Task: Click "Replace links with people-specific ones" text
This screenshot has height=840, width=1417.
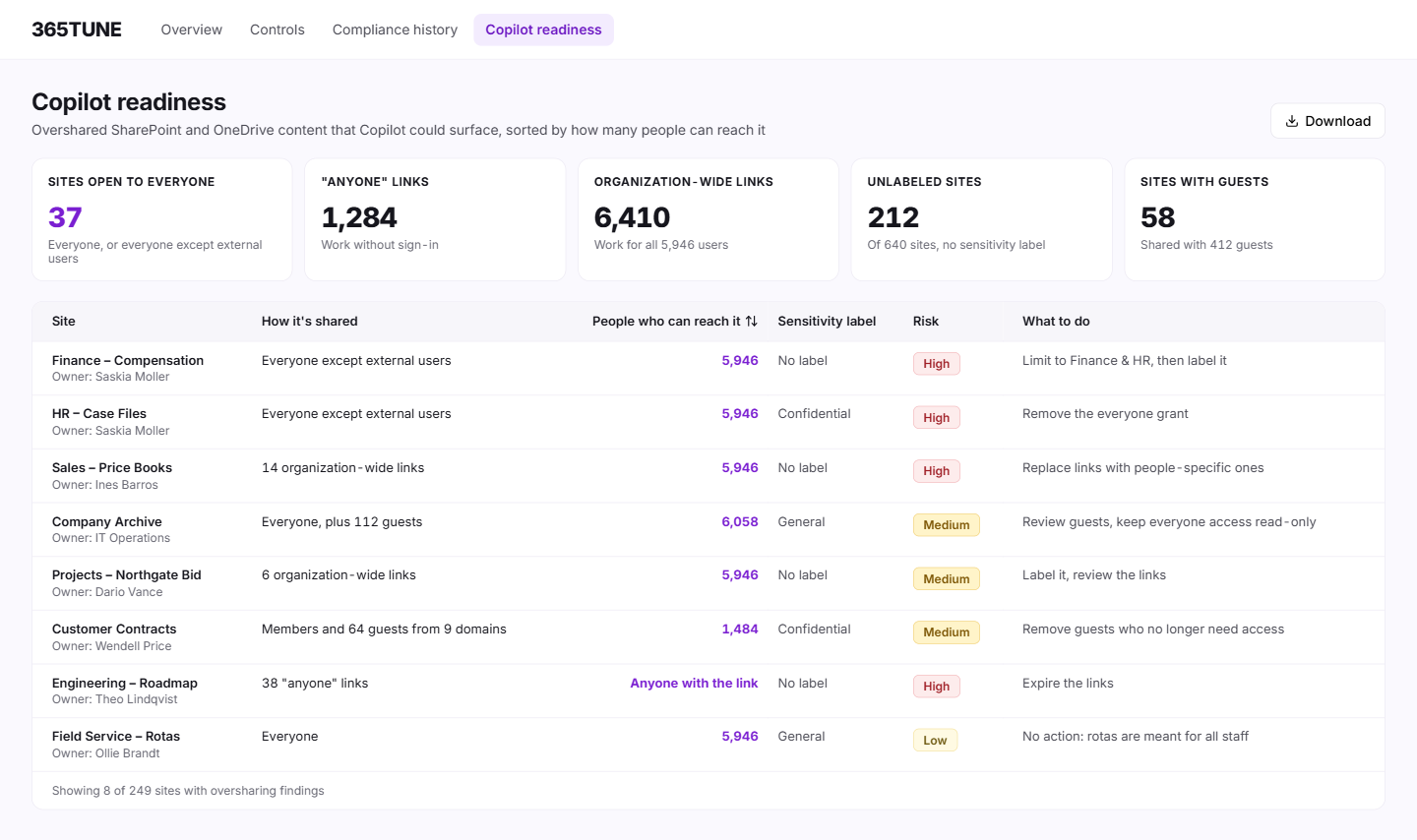Action: pos(1143,468)
